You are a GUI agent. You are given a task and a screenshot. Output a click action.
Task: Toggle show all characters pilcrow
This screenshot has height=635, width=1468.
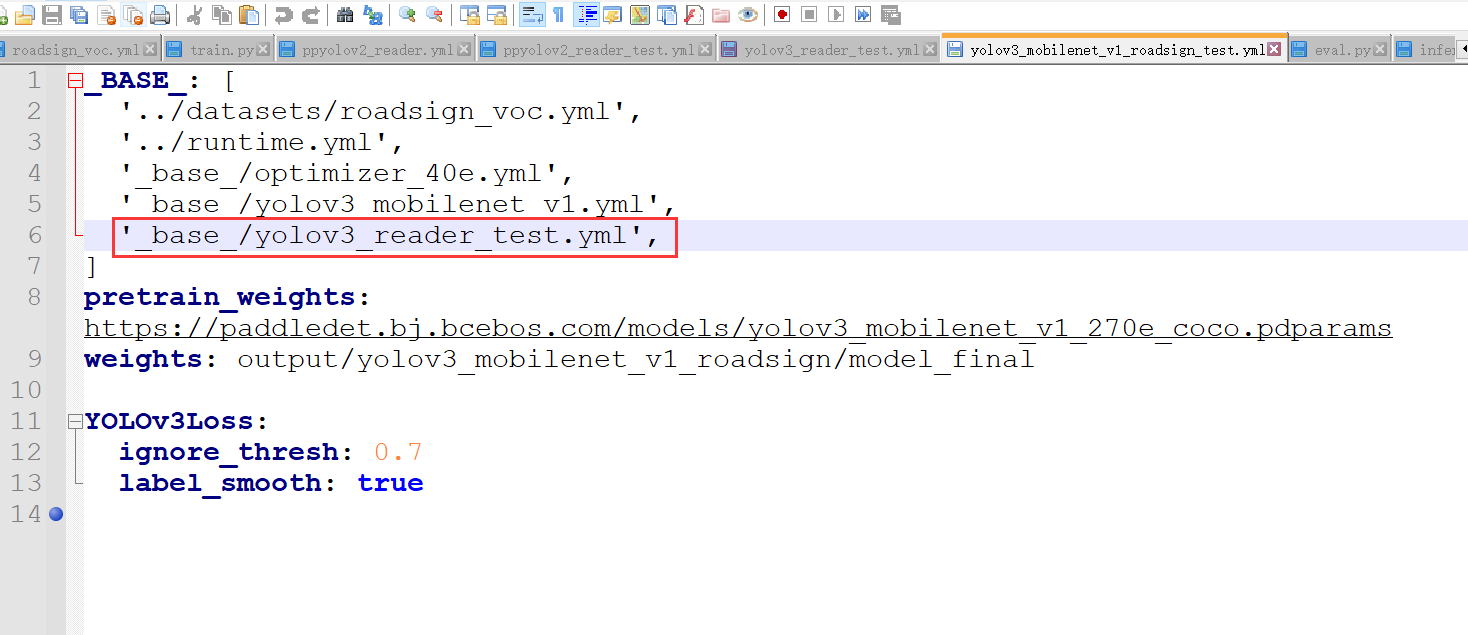coord(559,15)
